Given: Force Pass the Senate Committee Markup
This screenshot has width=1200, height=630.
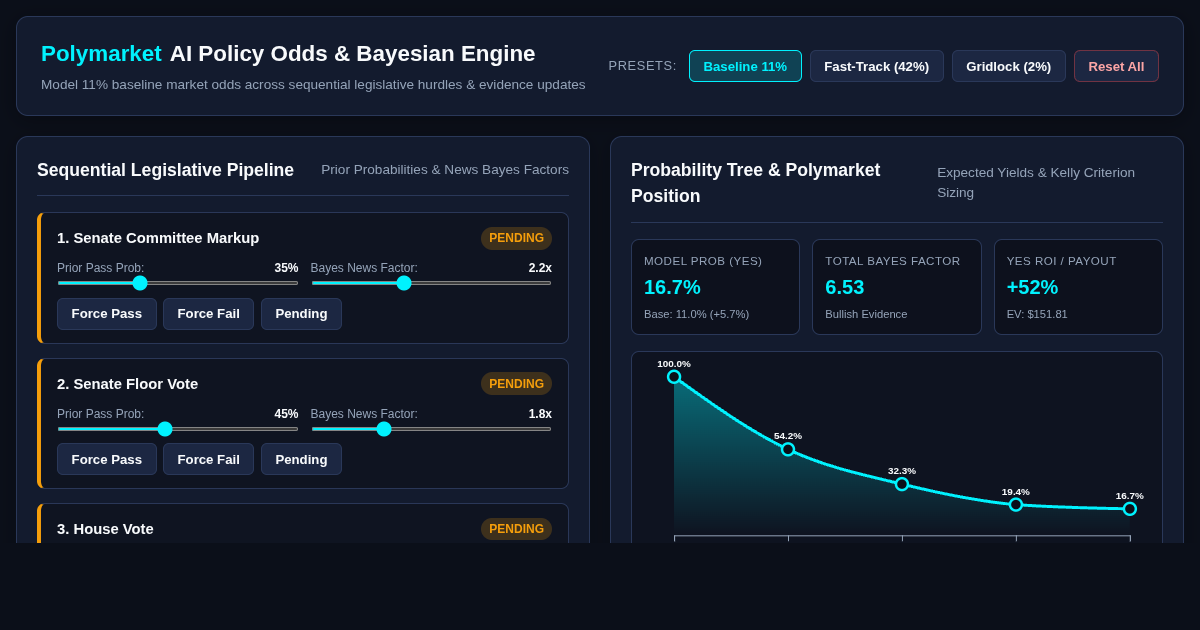Looking at the screenshot, I should [107, 314].
